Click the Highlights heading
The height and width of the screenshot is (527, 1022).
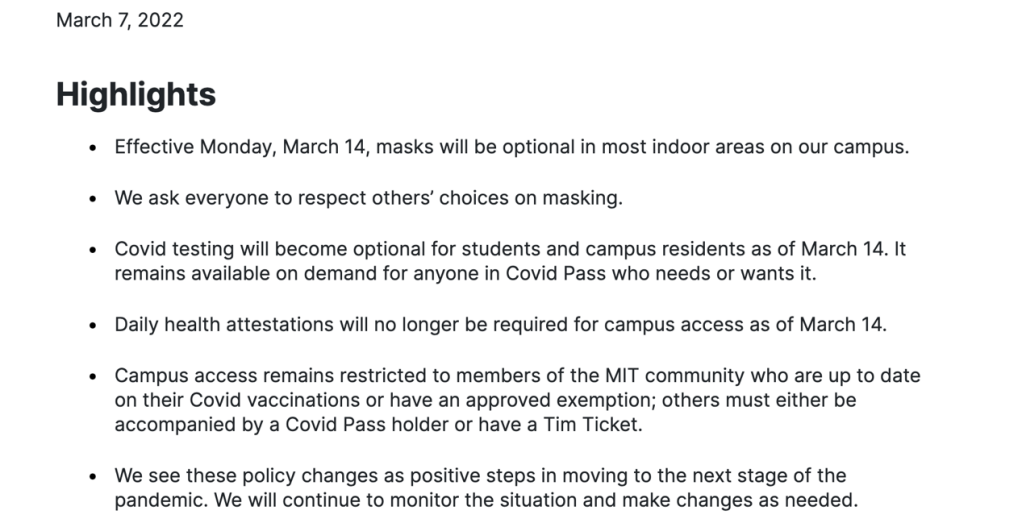tap(136, 94)
